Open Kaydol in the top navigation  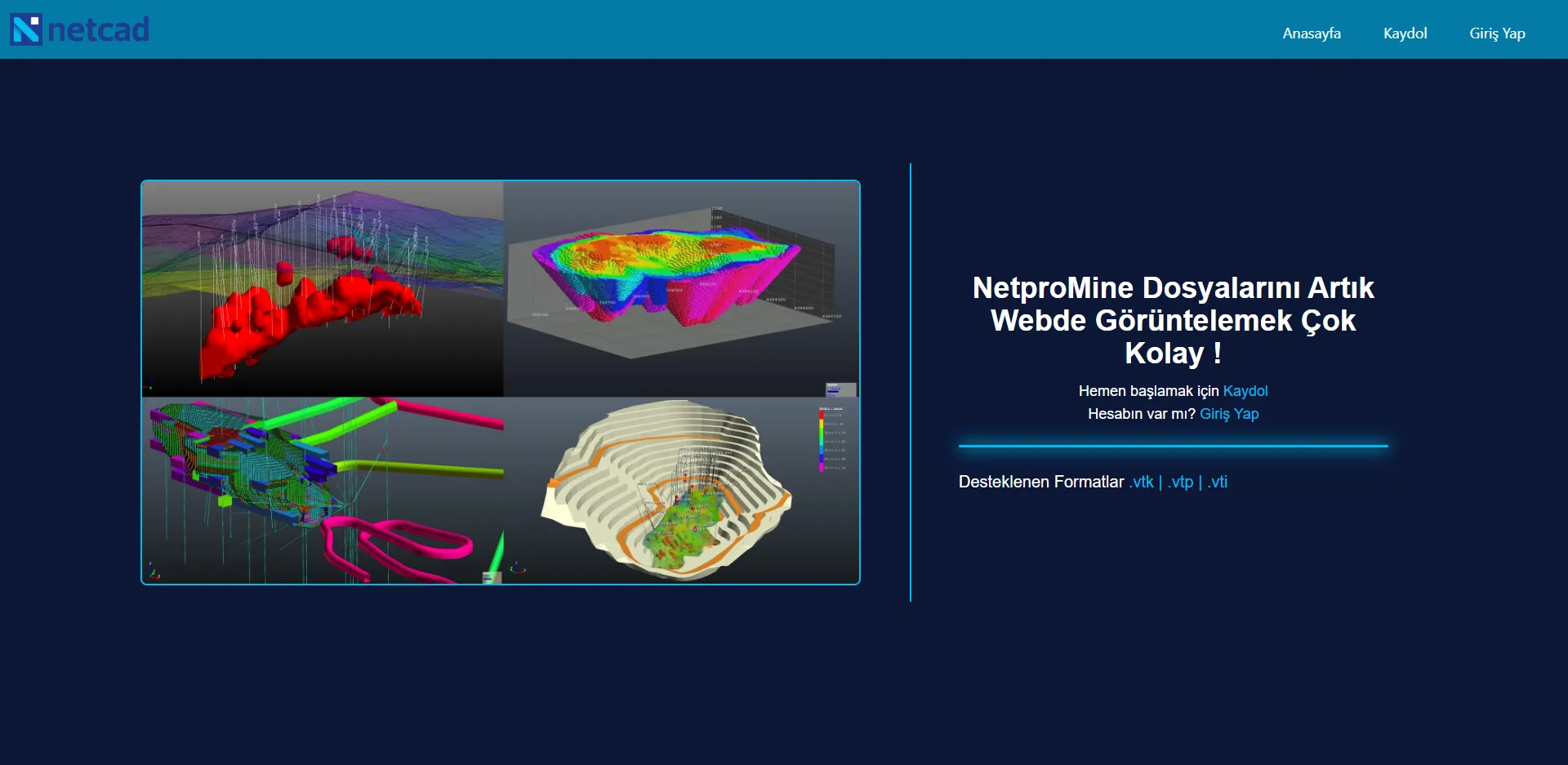(x=1405, y=33)
